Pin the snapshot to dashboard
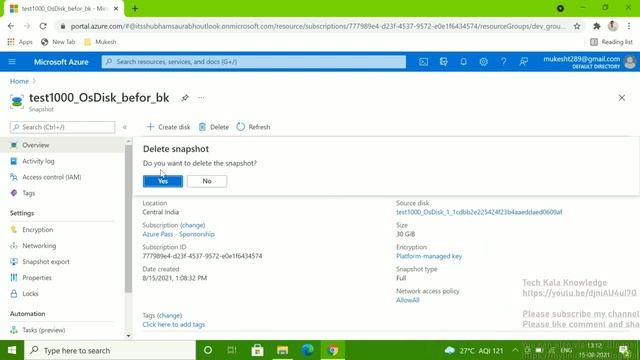The image size is (640, 360). 185,98
